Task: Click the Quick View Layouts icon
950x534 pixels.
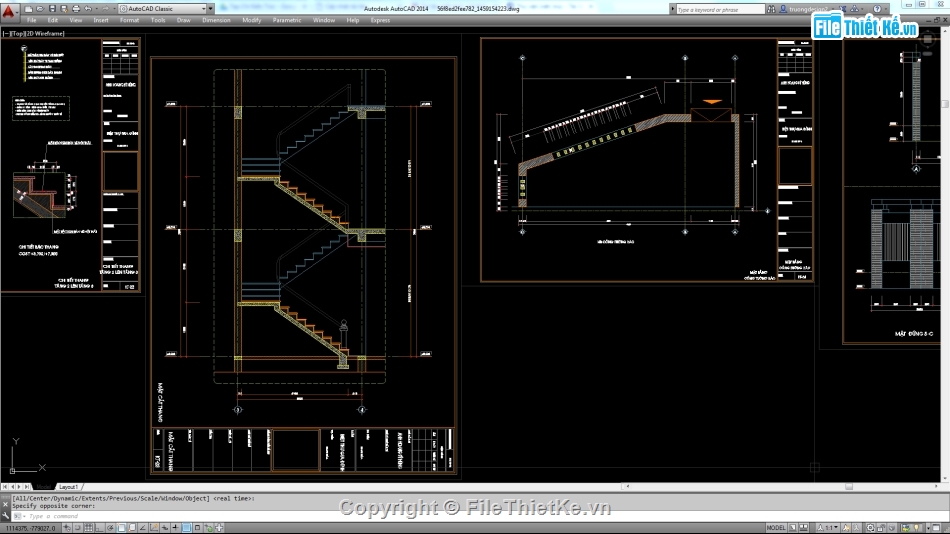Action: point(792,528)
